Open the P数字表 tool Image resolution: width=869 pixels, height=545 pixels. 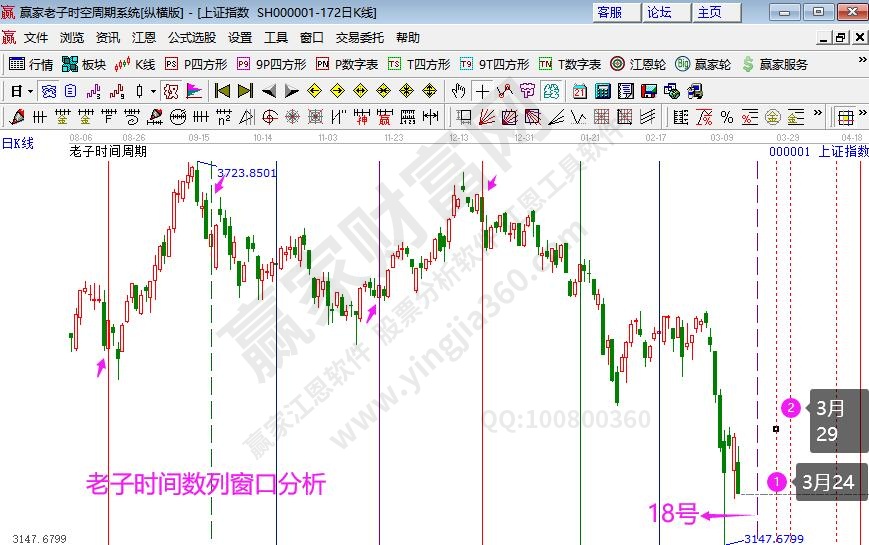tap(347, 64)
